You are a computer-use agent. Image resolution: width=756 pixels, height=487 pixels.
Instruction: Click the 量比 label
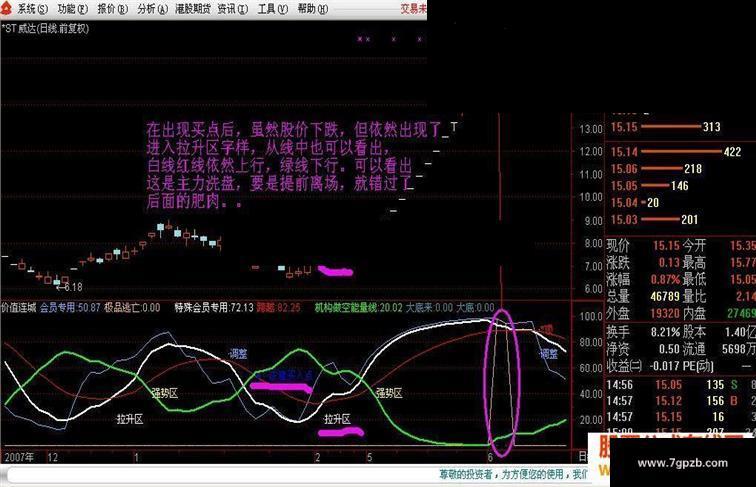694,296
